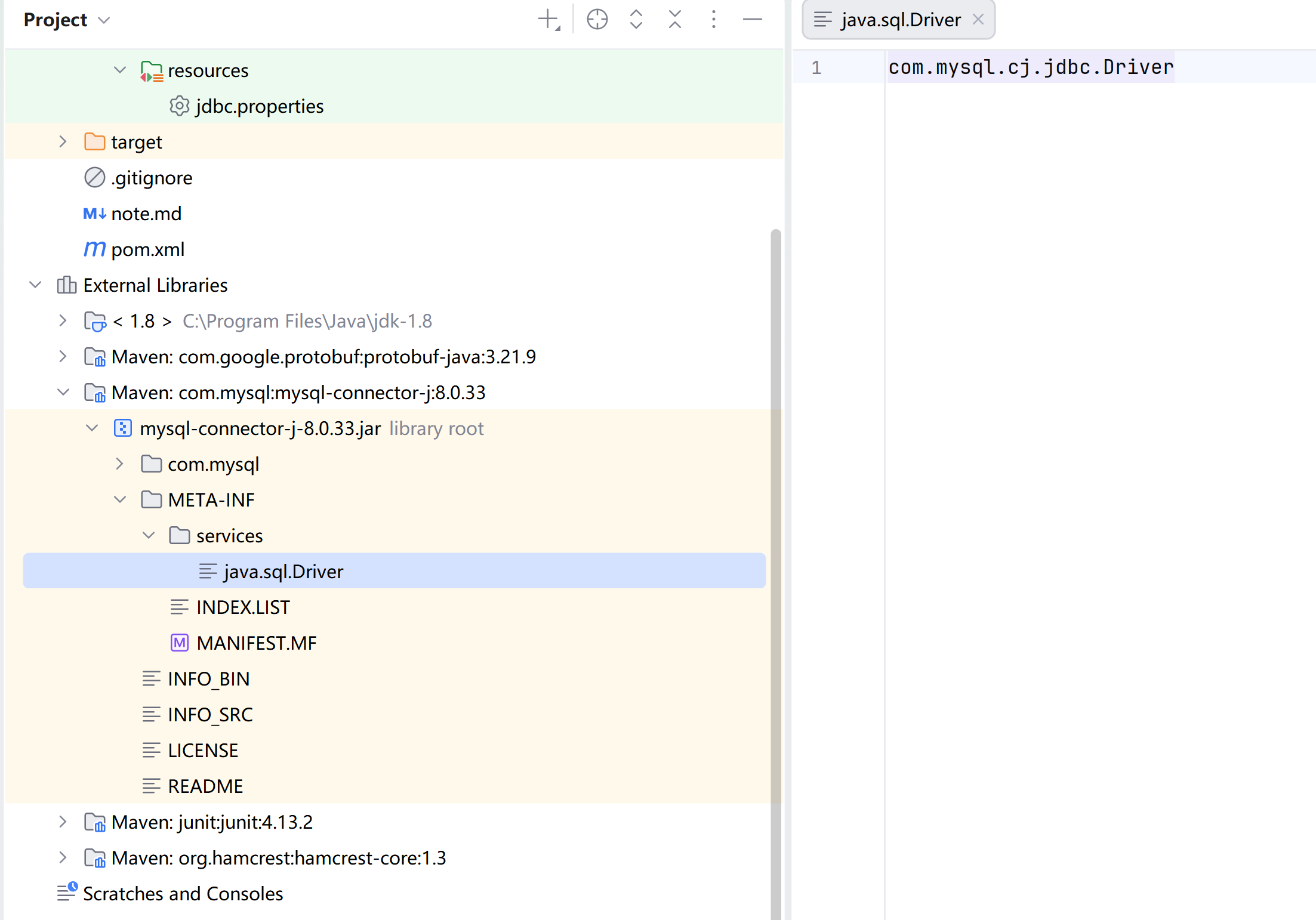1316x920 pixels.
Task: Expand the target folder
Action: pyautogui.click(x=63, y=142)
